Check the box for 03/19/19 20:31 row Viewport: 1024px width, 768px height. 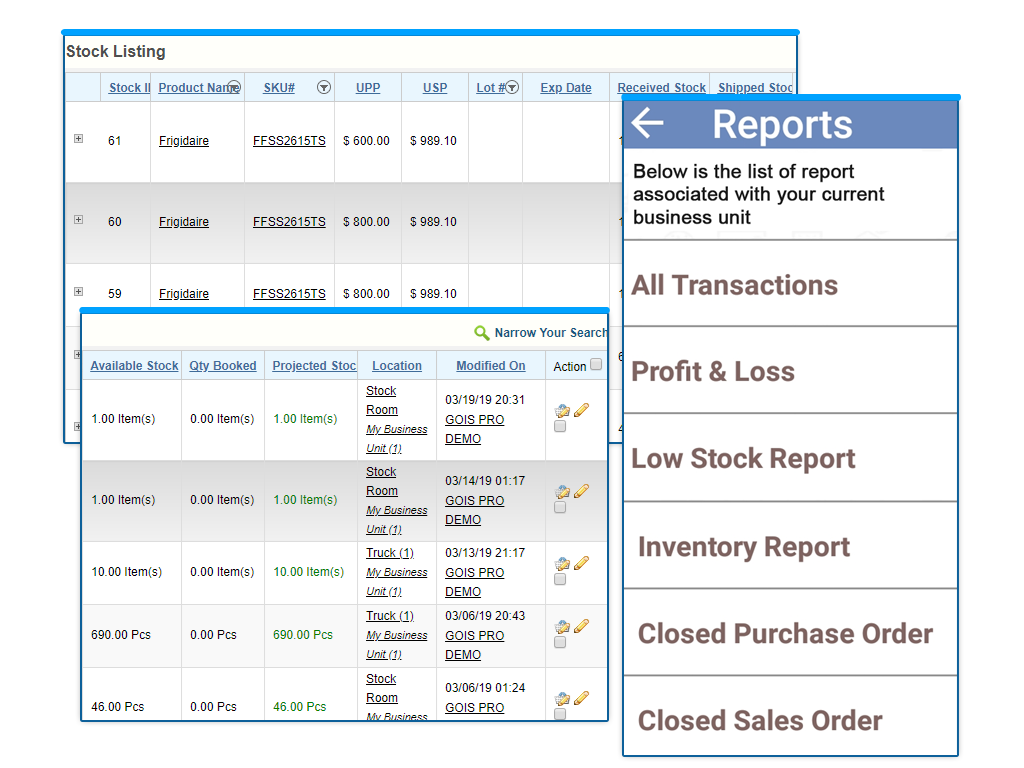pyautogui.click(x=560, y=426)
